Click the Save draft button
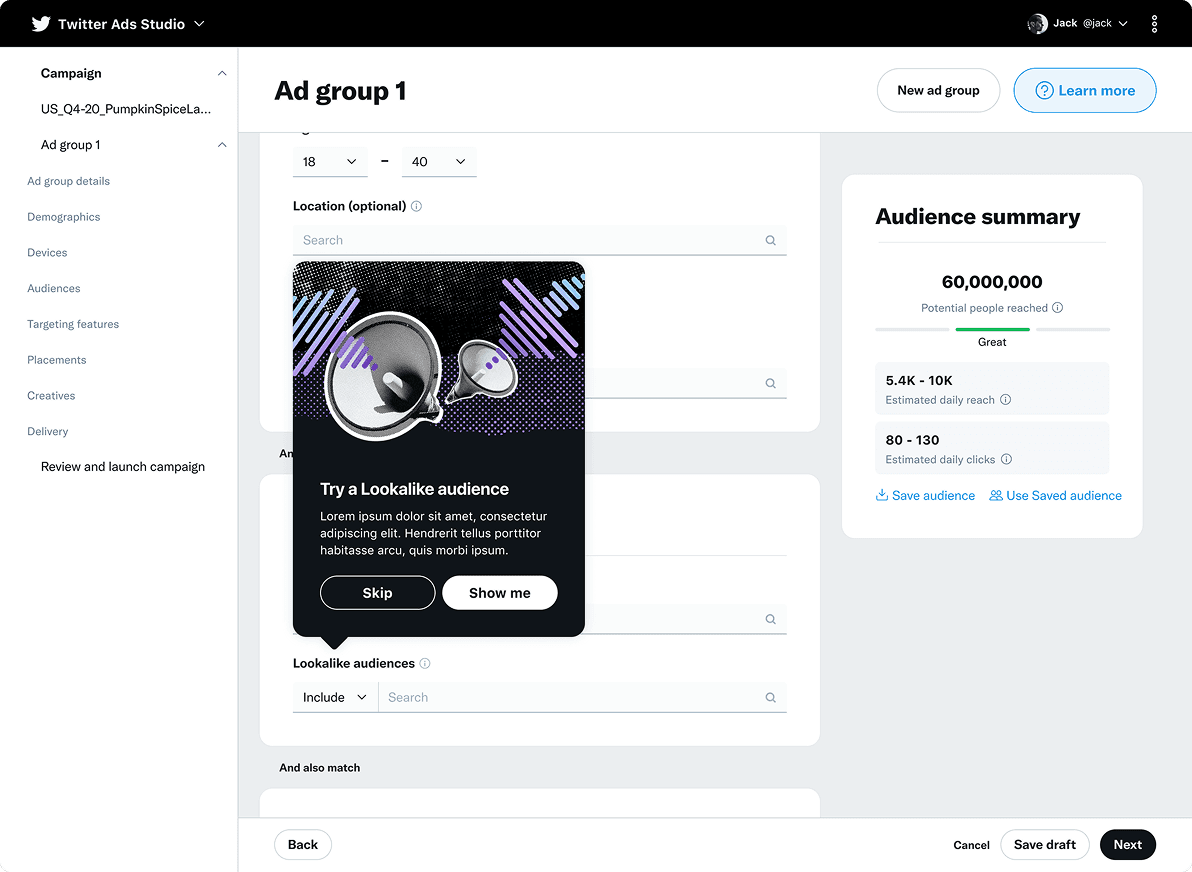Viewport: 1192px width, 872px height. (1044, 844)
